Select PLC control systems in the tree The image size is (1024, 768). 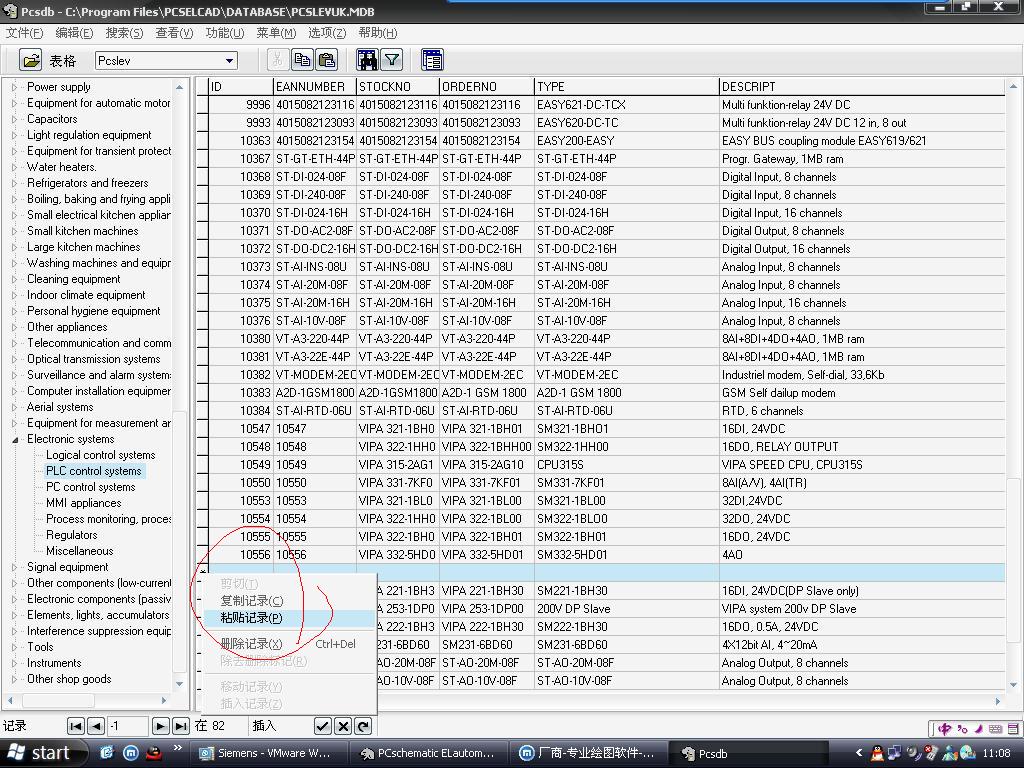point(93,471)
